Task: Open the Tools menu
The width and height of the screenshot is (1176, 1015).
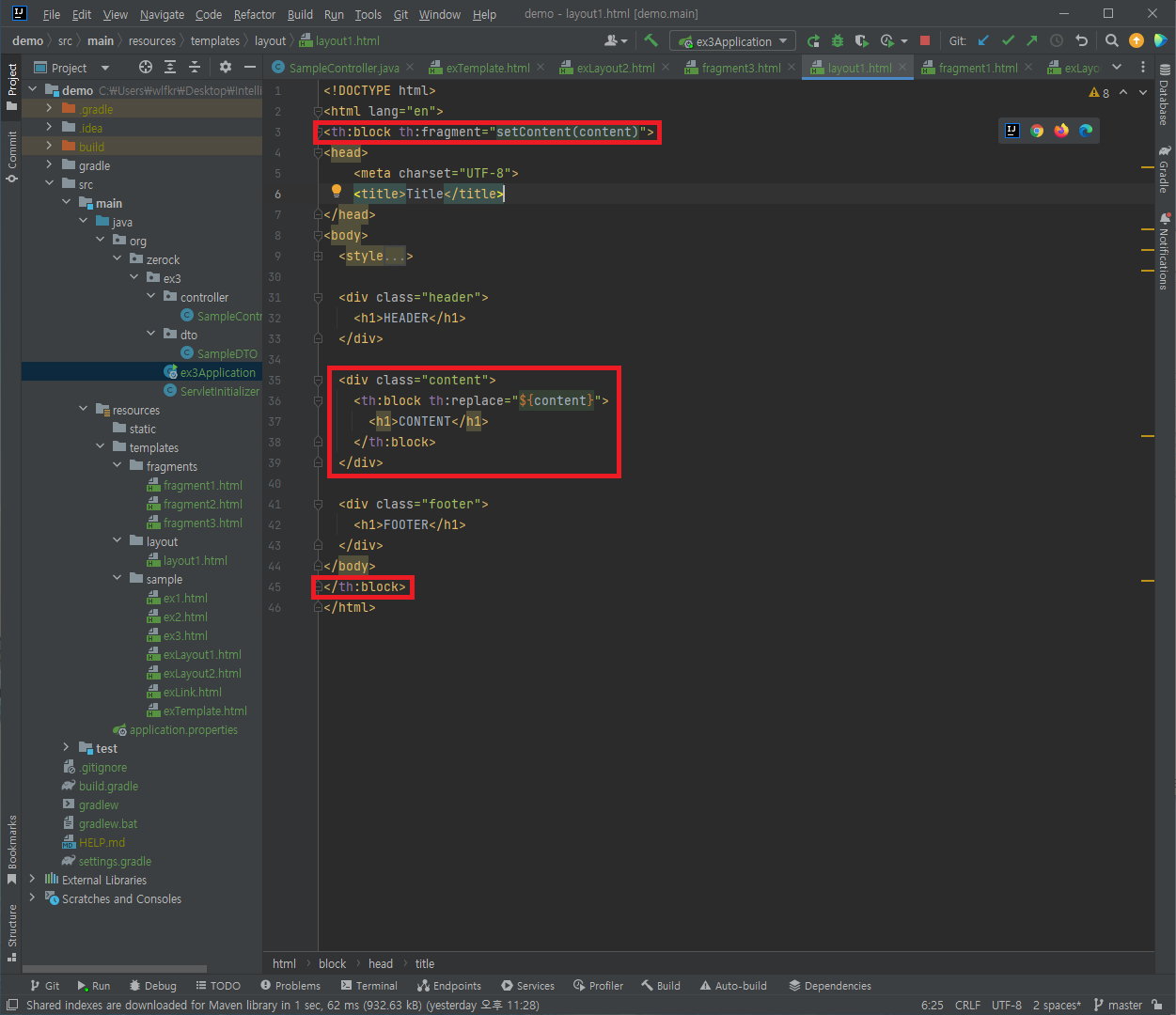Action: pos(368,14)
